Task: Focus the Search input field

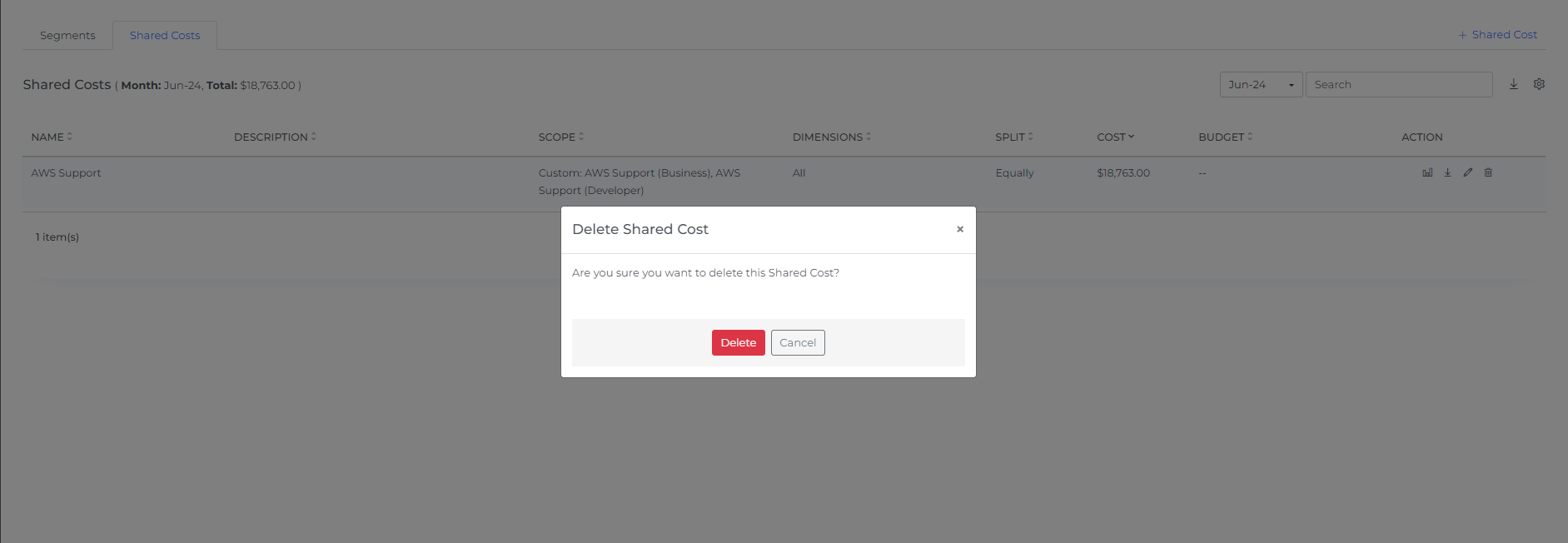Action: point(1399,85)
